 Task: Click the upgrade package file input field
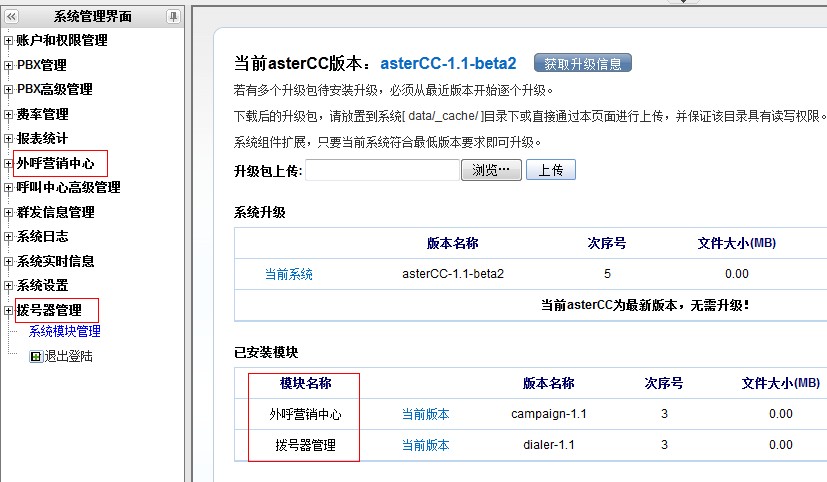(382, 170)
